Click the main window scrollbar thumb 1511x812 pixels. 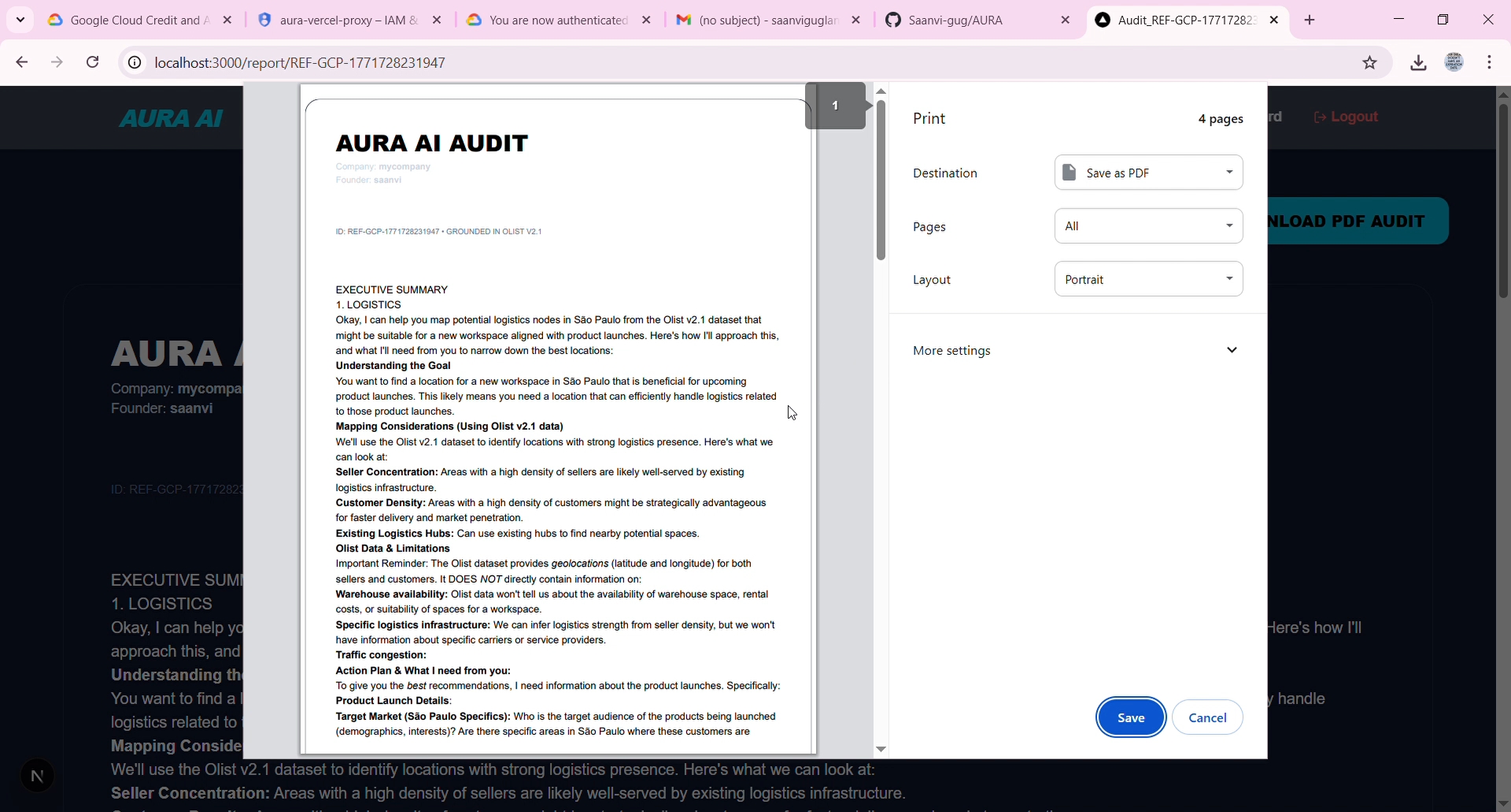click(x=1503, y=201)
